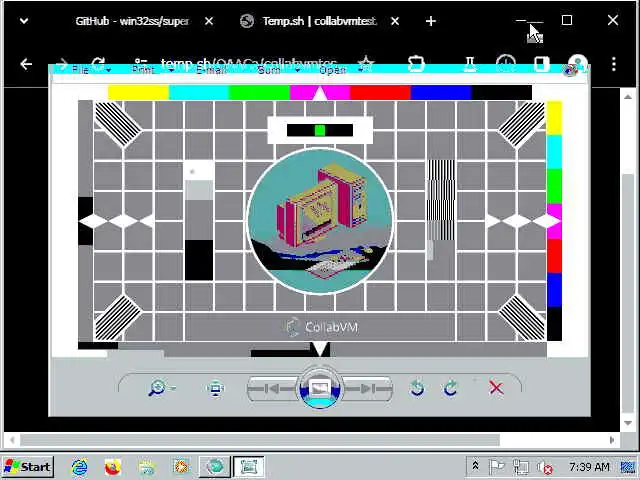Activate the Photo Viewer taskbar button
The width and height of the screenshot is (640, 480).
click(249, 467)
